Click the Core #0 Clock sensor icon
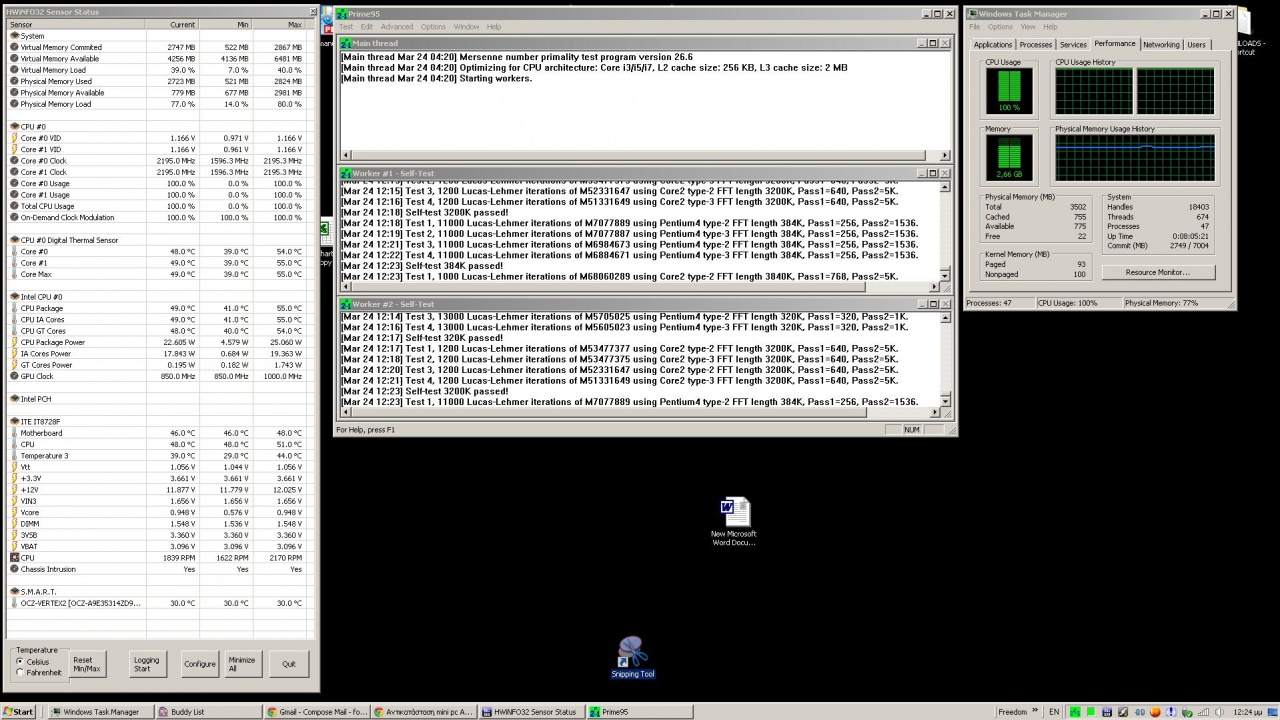1280x720 pixels. (x=14, y=161)
